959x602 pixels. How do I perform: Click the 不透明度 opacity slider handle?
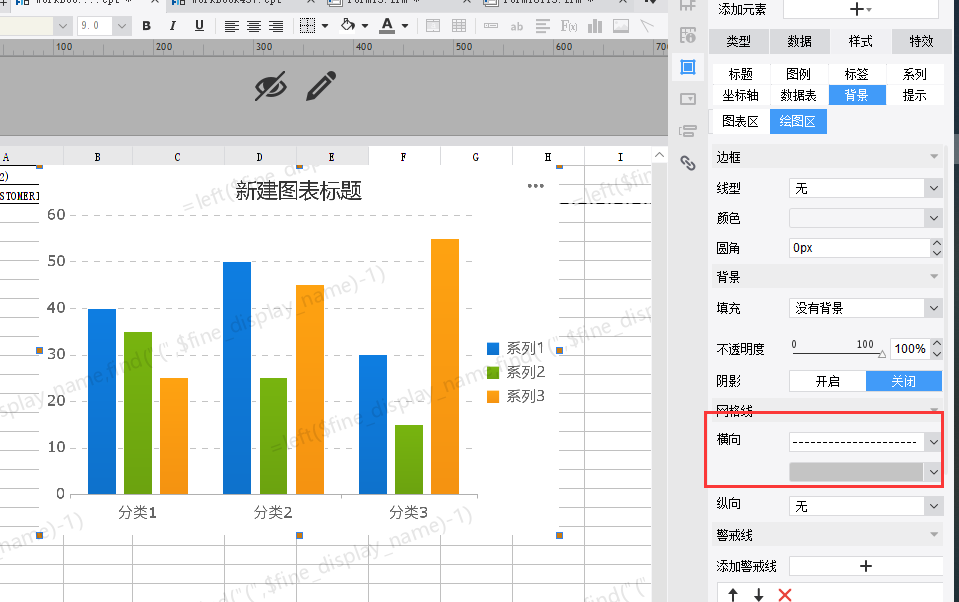tap(881, 354)
